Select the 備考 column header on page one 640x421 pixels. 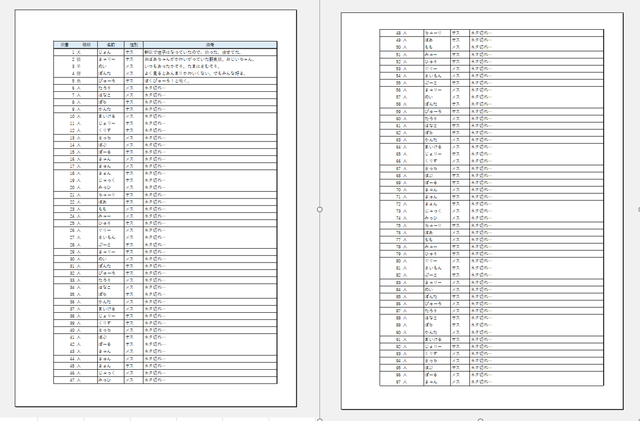[210, 45]
